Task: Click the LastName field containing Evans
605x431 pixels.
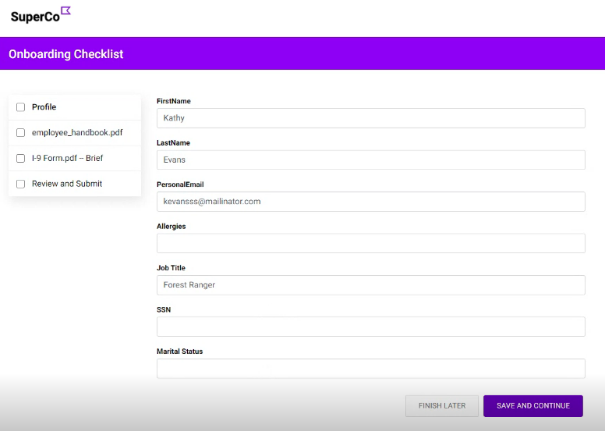Action: pyautogui.click(x=371, y=160)
